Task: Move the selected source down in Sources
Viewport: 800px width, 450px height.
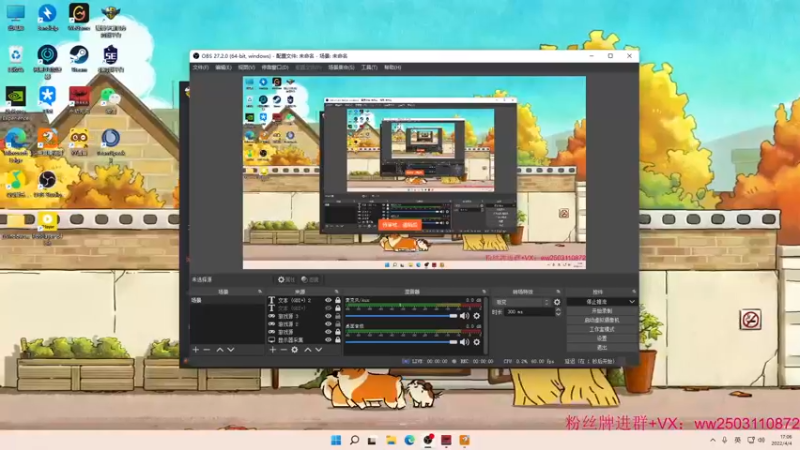Action: (x=318, y=350)
